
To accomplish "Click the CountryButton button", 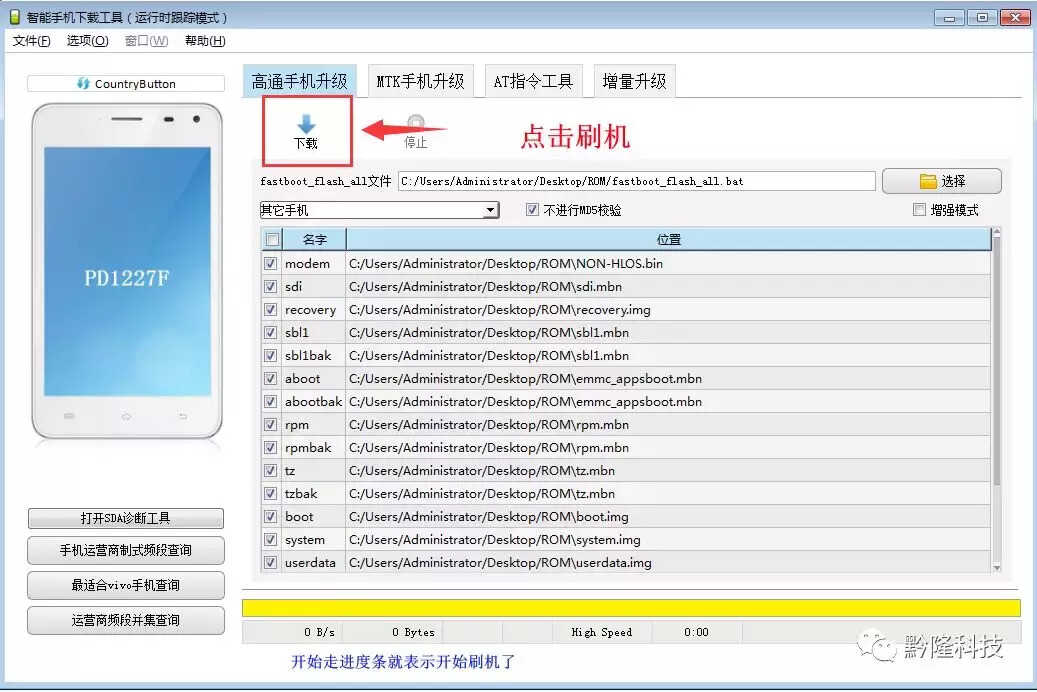I will click(x=126, y=83).
